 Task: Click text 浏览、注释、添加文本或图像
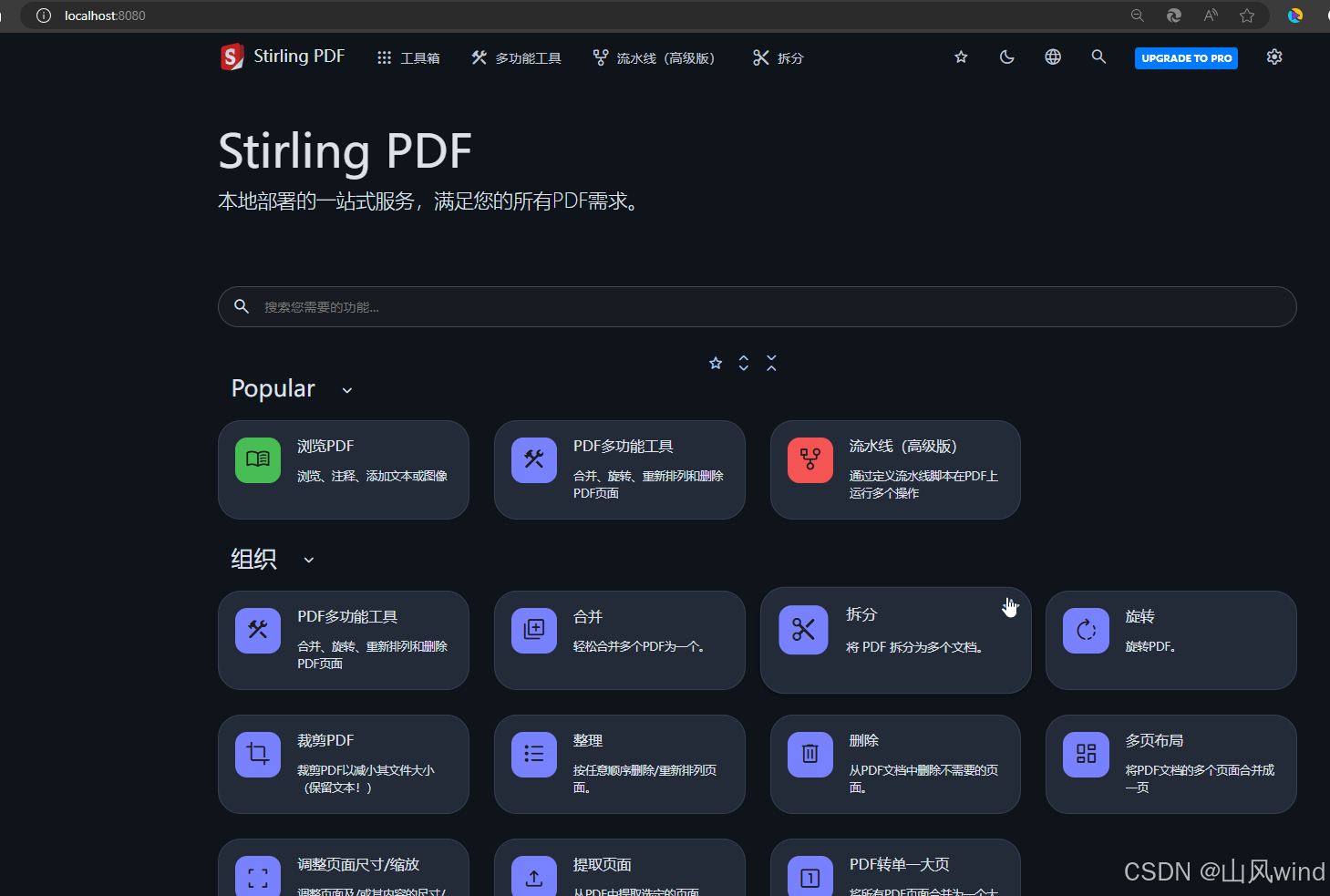point(373,476)
